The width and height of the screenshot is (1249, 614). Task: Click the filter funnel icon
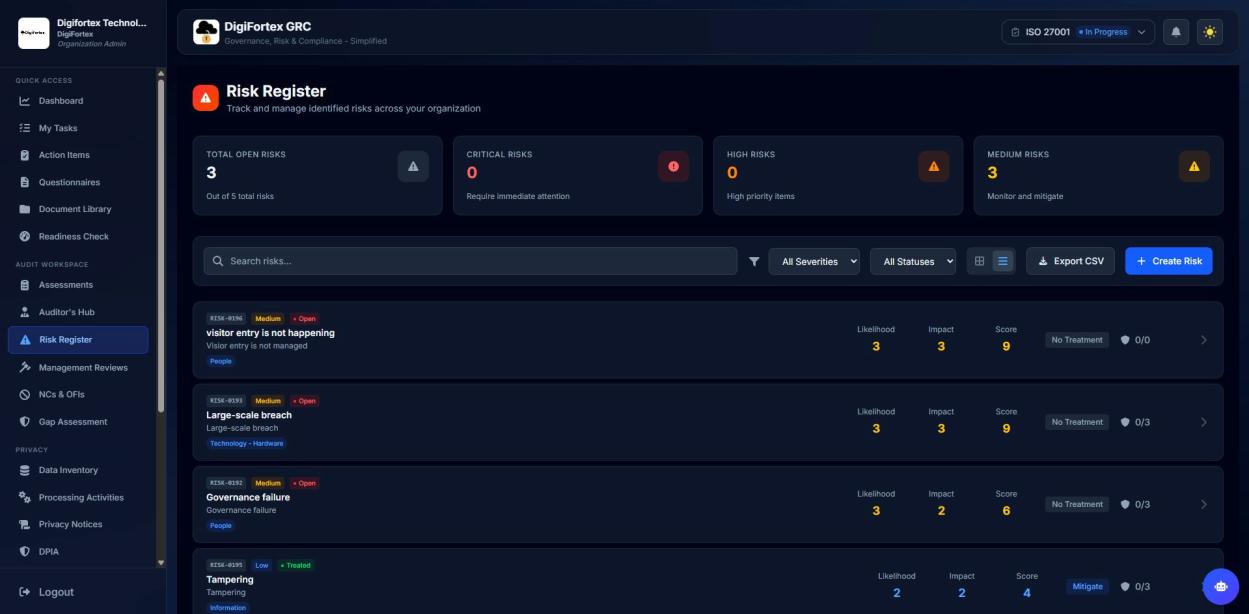point(754,261)
